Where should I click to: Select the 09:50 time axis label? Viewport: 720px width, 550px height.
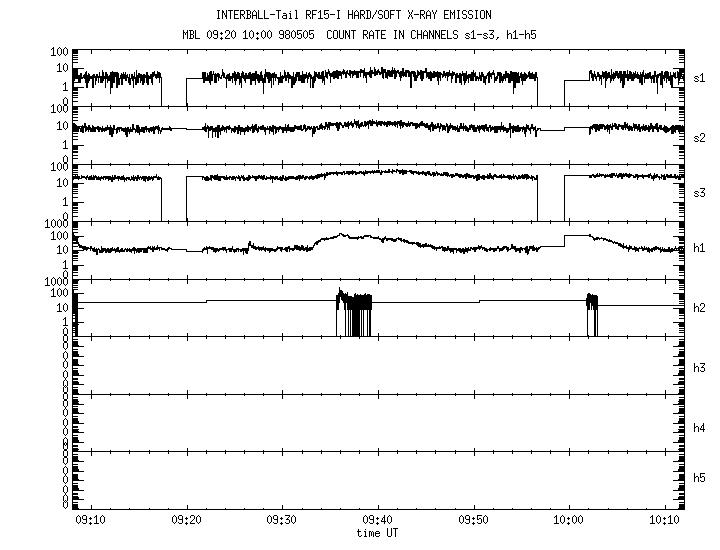pyautogui.click(x=473, y=520)
